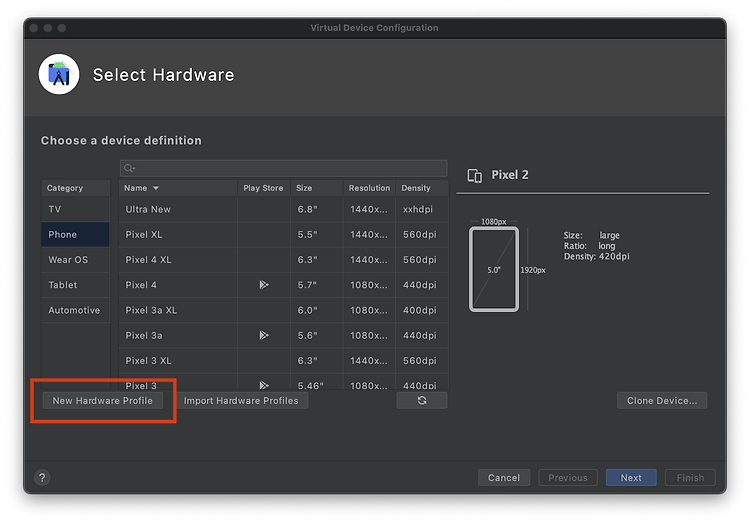
Task: Click the Play Store icon in Pixel 3a row
Action: (264, 335)
